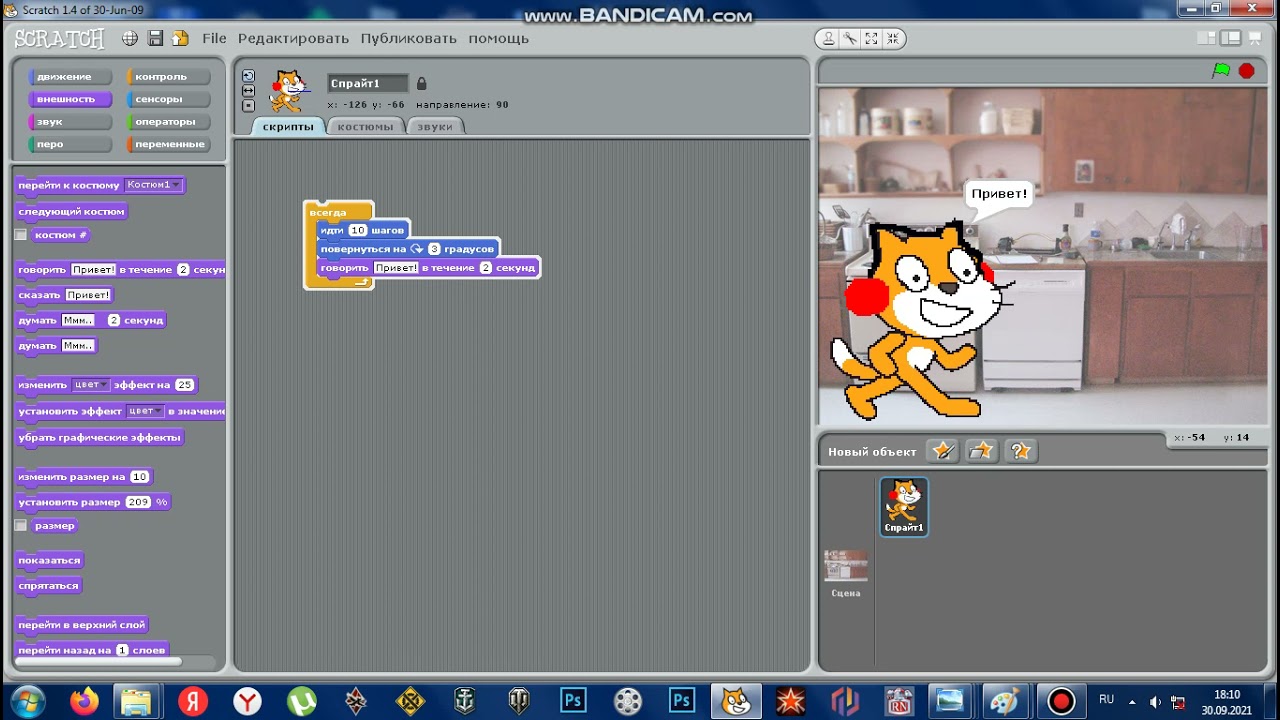Select the внешность block category
The image size is (1280, 720).
pos(69,99)
